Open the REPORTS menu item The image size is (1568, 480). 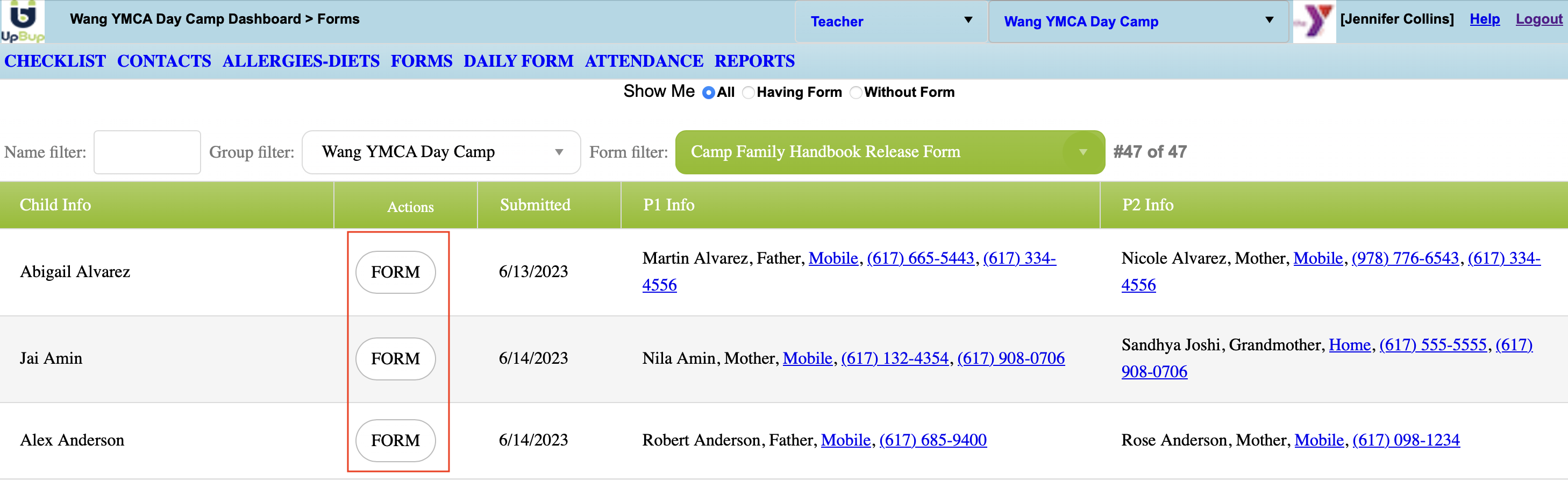754,61
